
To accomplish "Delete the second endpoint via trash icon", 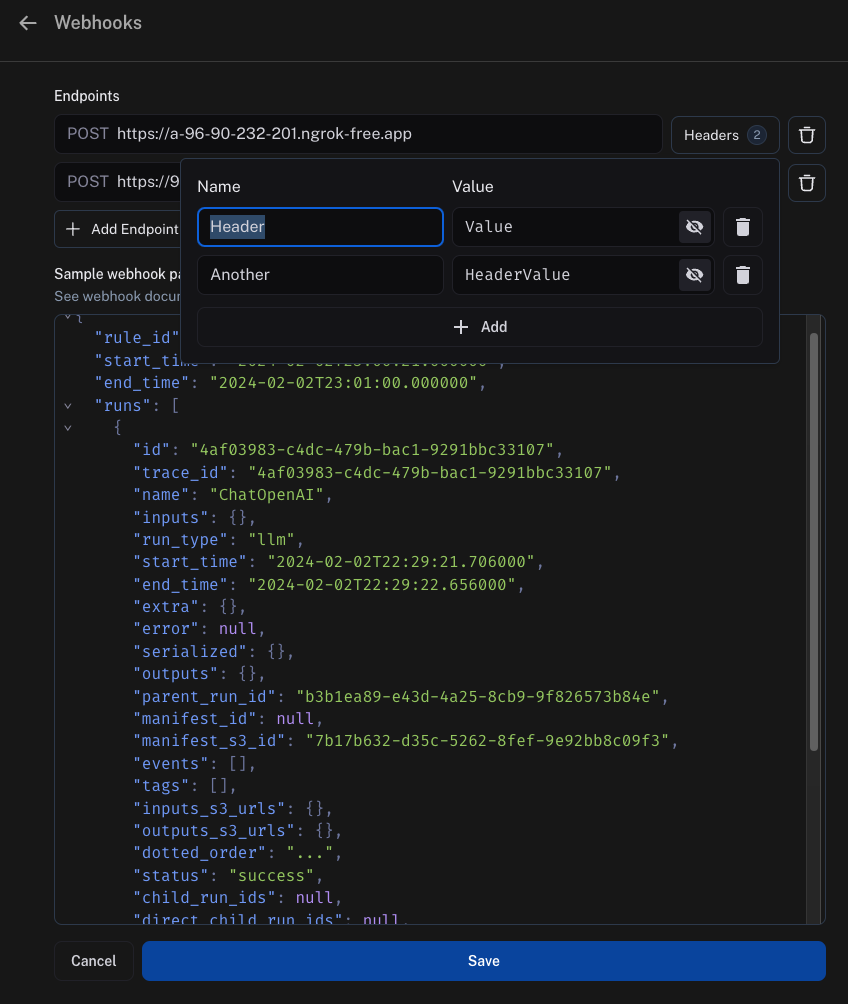I will [806, 182].
